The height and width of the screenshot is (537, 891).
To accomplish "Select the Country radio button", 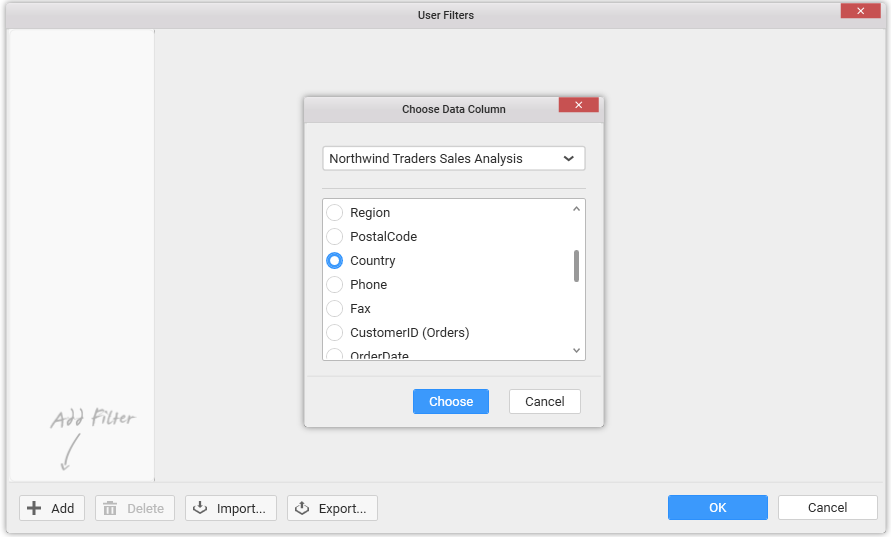I will [335, 261].
